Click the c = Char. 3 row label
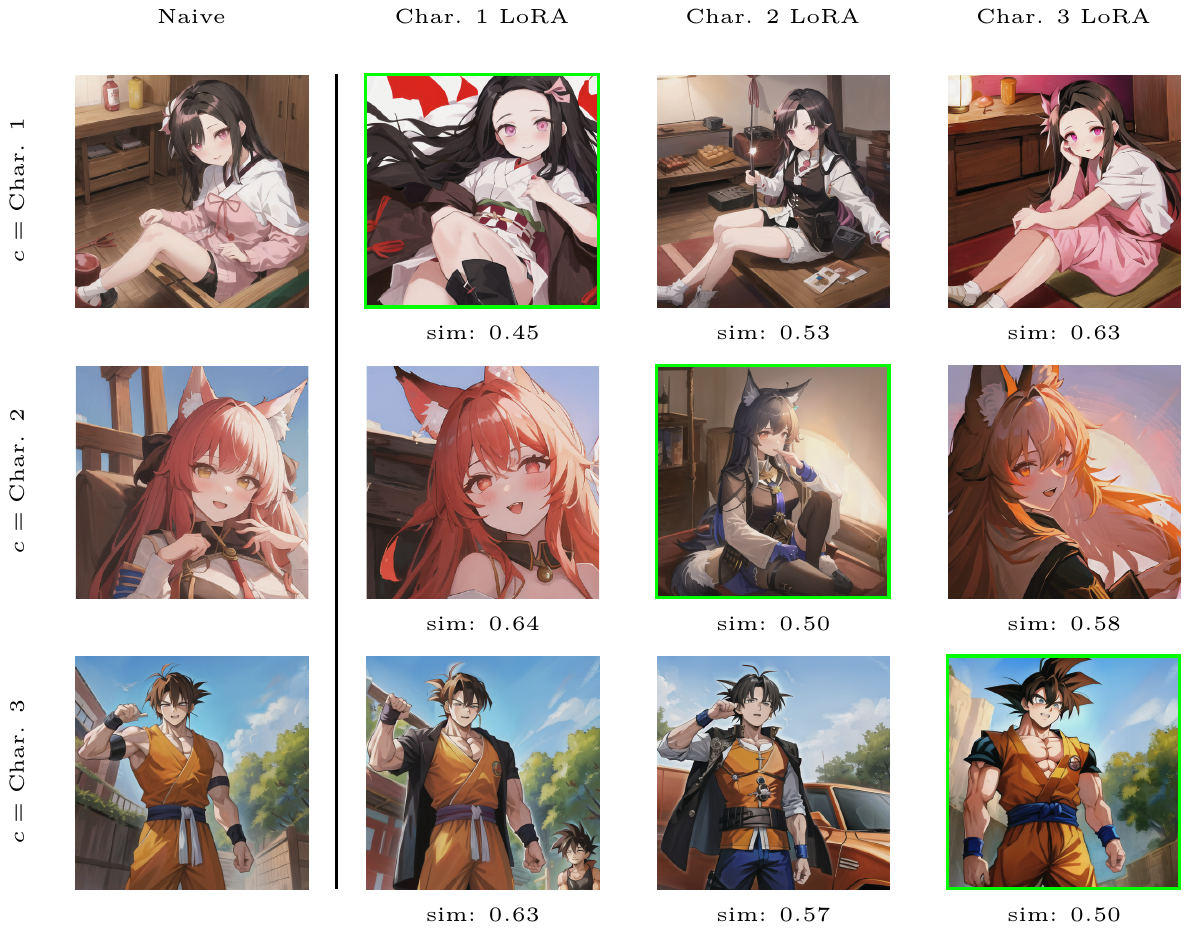This screenshot has height=930, width=1201. point(20,773)
